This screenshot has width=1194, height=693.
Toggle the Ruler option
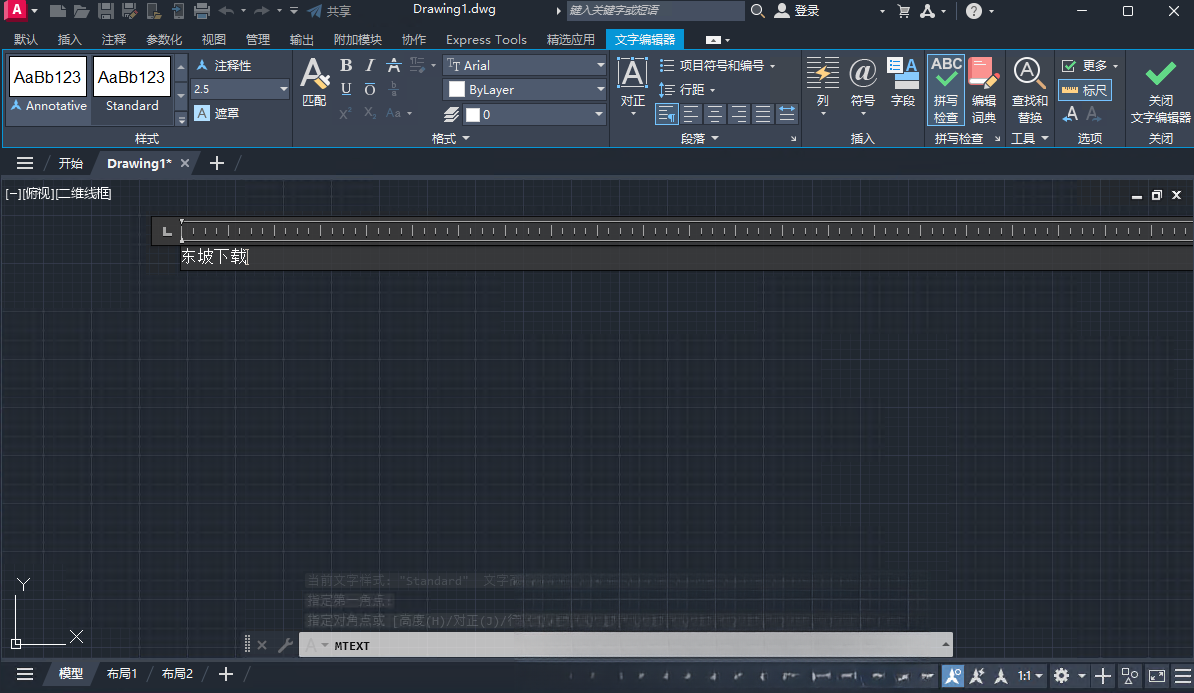tap(1084, 90)
